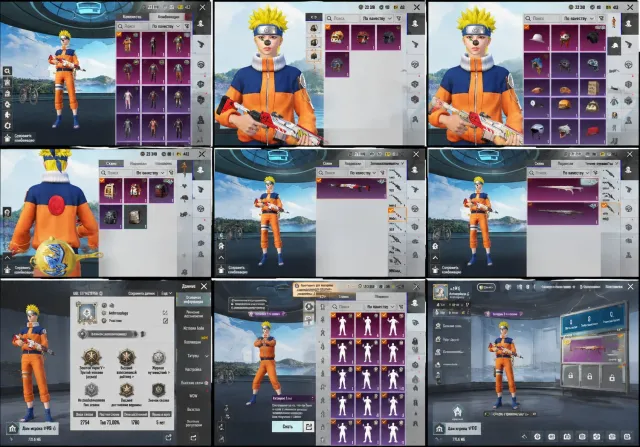Image resolution: width=640 pixels, height=447 pixels.
Task: Switch to Комплекты tab on outfits screen
Action: [x=132, y=17]
